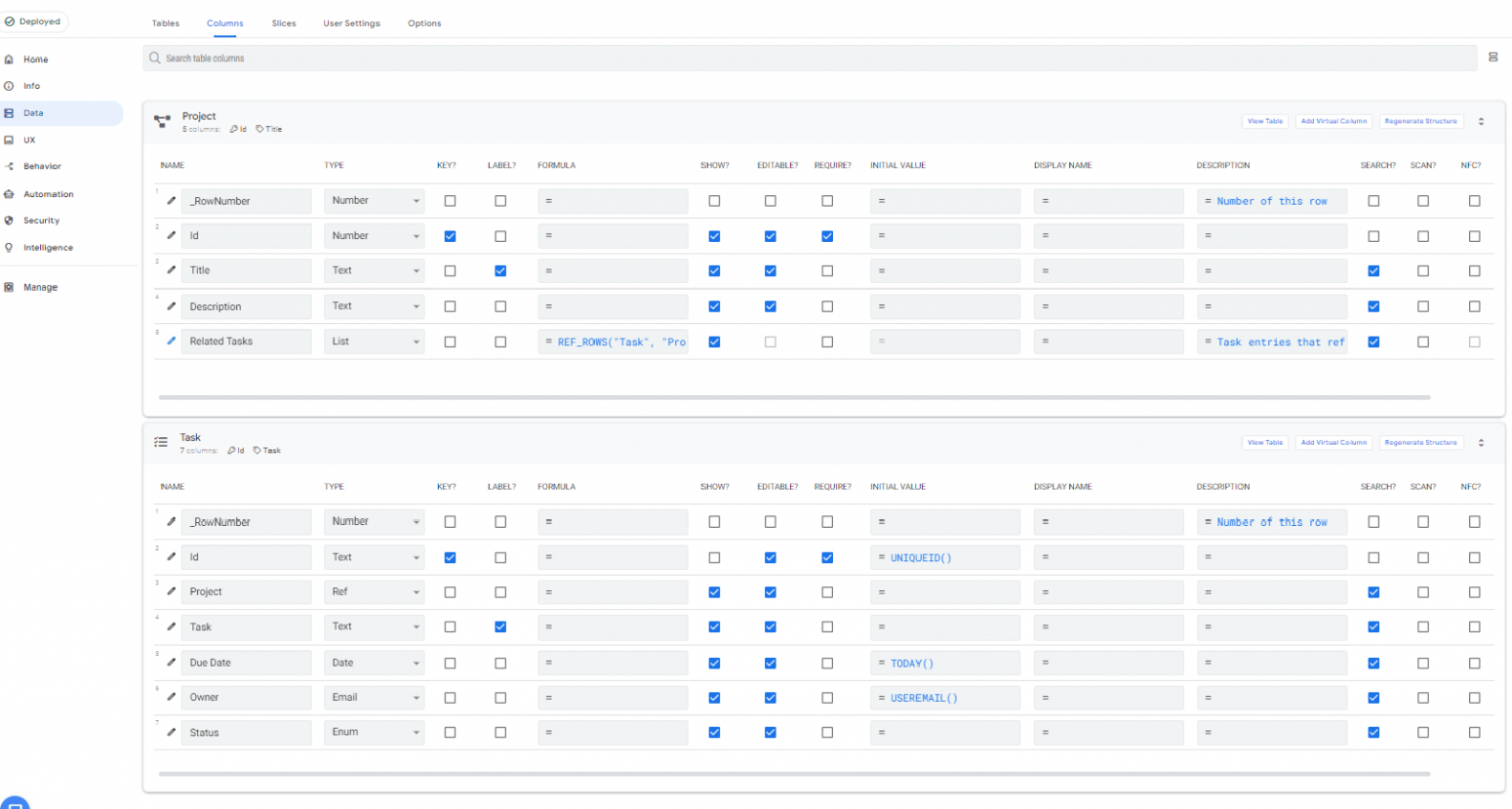Image resolution: width=1512 pixels, height=809 pixels.
Task: Edit the Project Description column pencil icon
Action: pyautogui.click(x=172, y=306)
